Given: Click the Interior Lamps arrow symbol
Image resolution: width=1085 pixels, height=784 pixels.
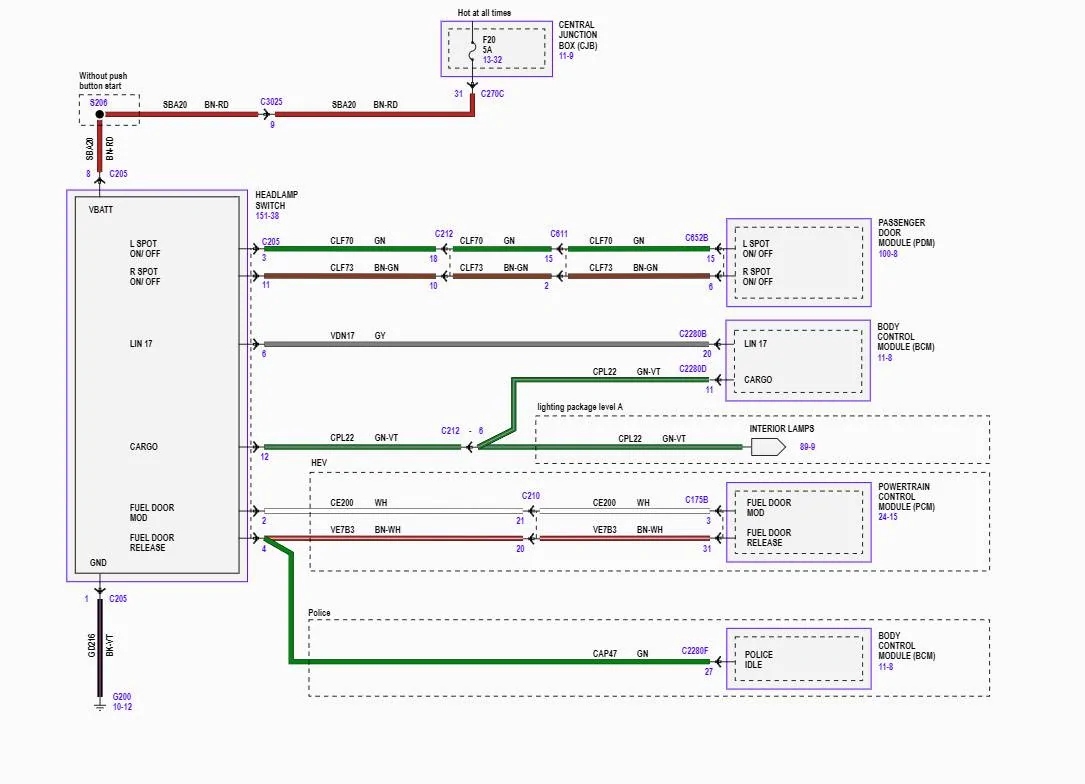Looking at the screenshot, I should pyautogui.click(x=768, y=447).
